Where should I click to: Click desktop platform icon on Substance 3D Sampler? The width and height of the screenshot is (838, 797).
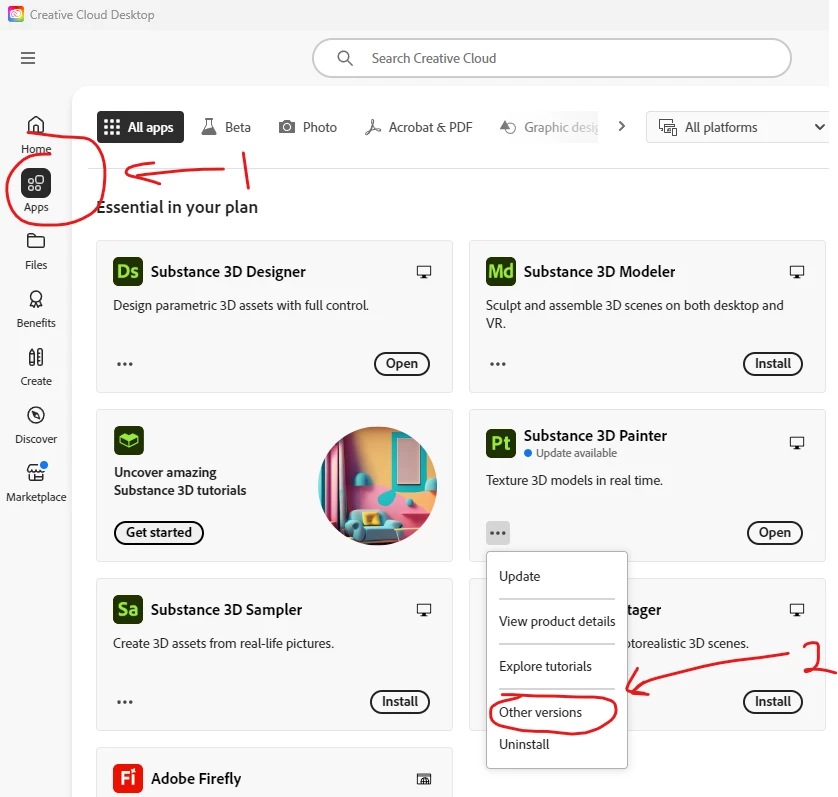(x=424, y=610)
